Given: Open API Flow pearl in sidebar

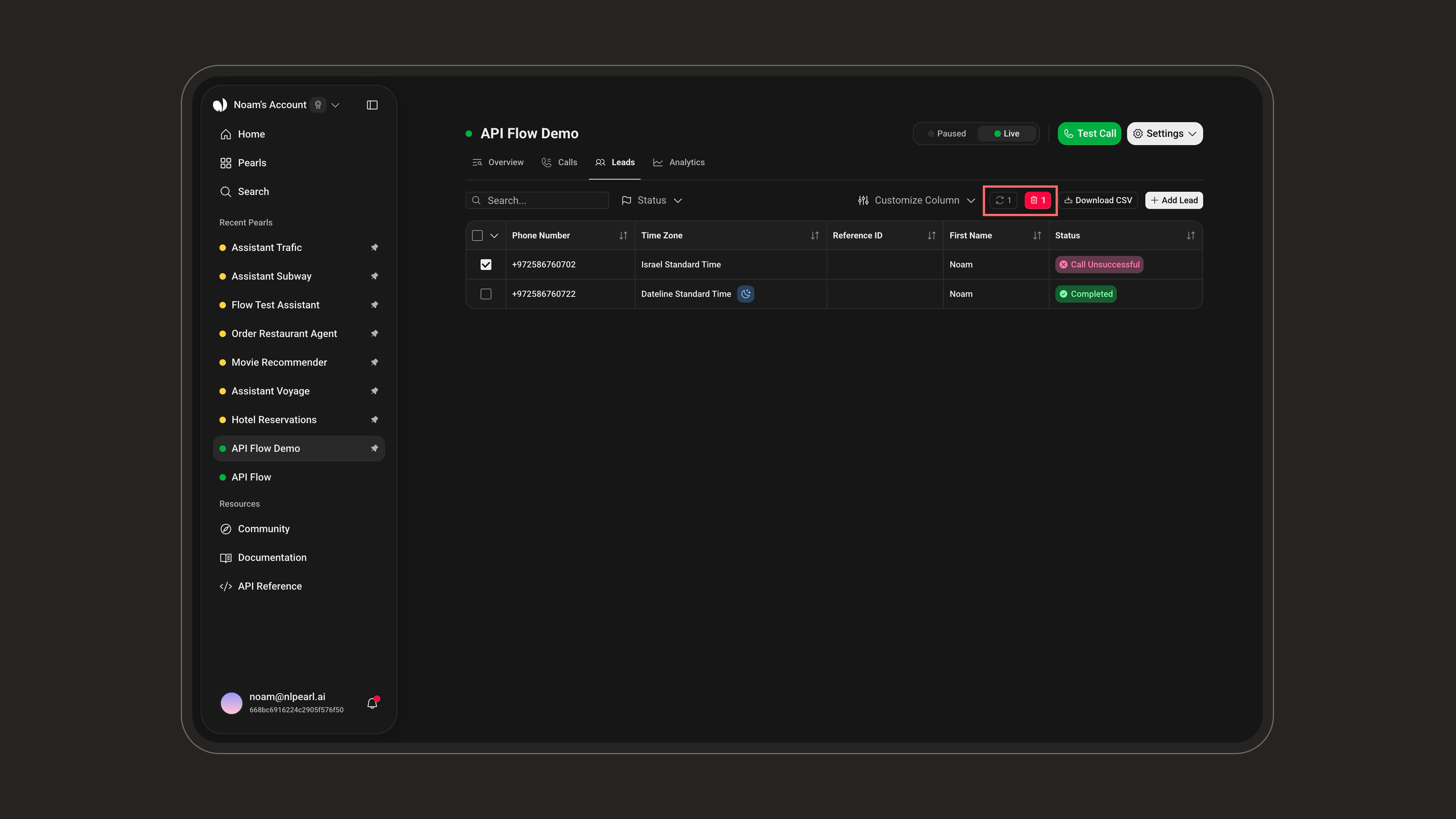Looking at the screenshot, I should pyautogui.click(x=299, y=478).
